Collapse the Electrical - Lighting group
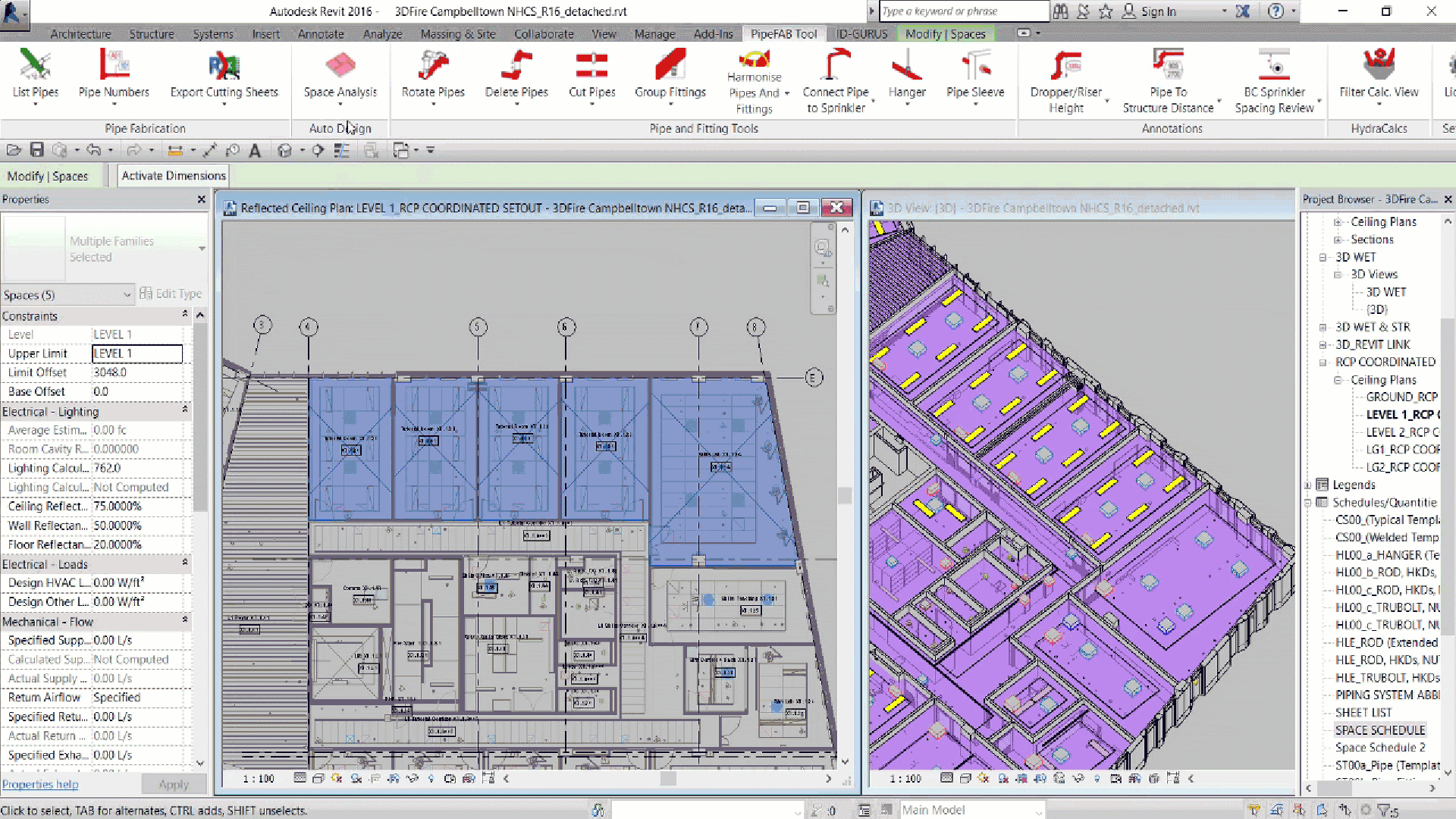Image resolution: width=1456 pixels, height=819 pixels. pyautogui.click(x=185, y=409)
